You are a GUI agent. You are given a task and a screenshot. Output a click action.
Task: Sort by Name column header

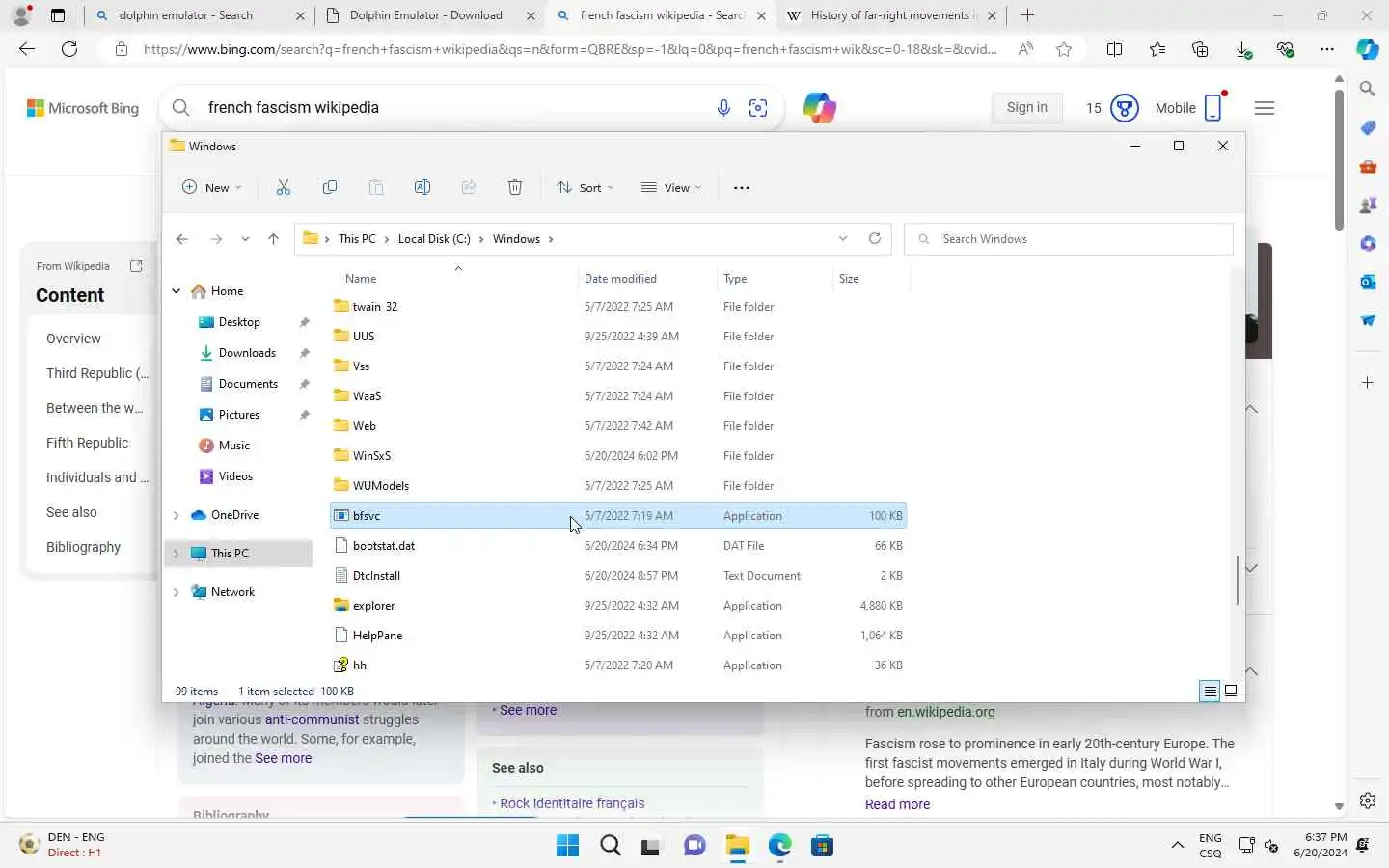click(x=453, y=279)
